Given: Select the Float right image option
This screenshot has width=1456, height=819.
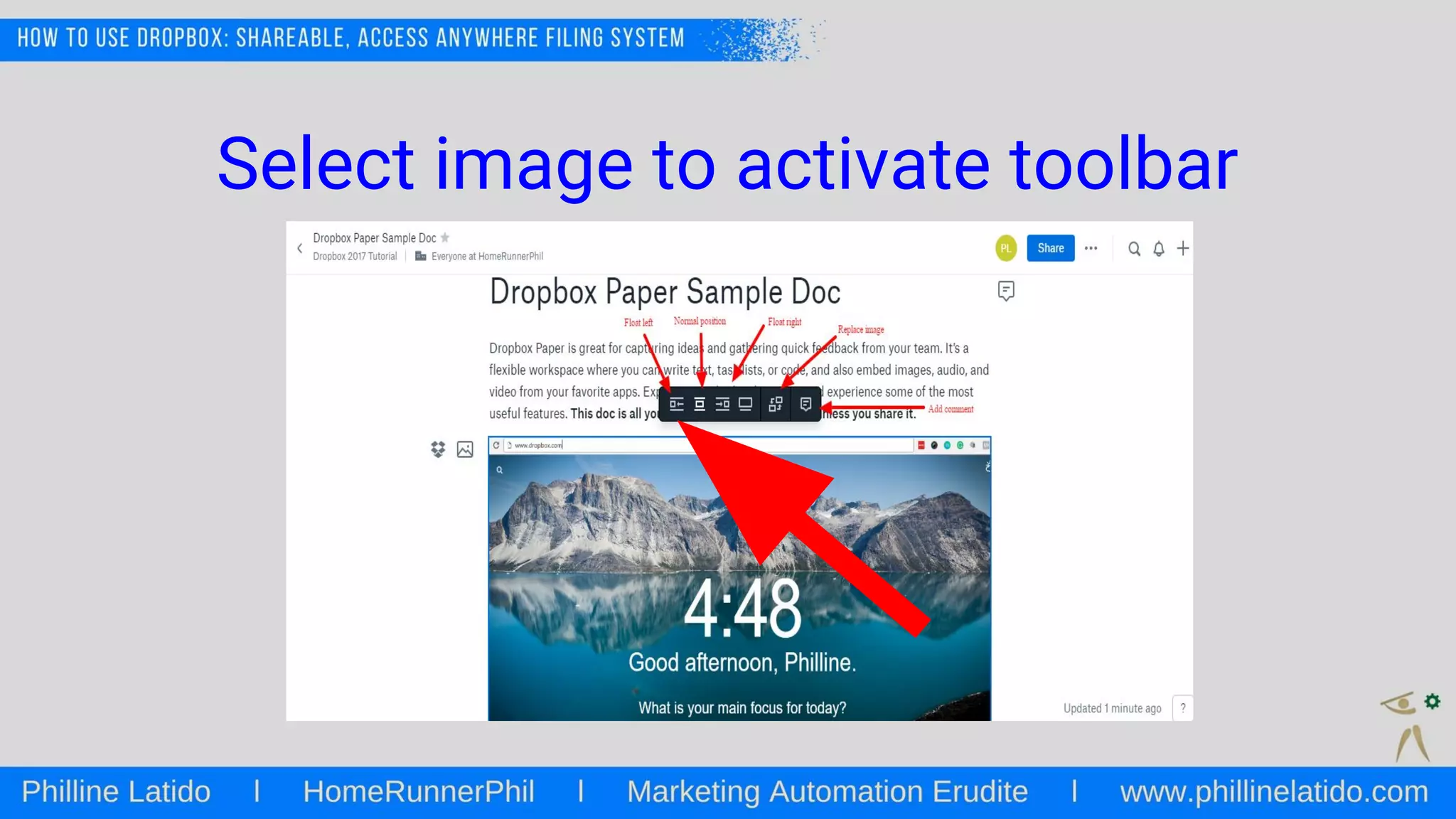Looking at the screenshot, I should (722, 404).
